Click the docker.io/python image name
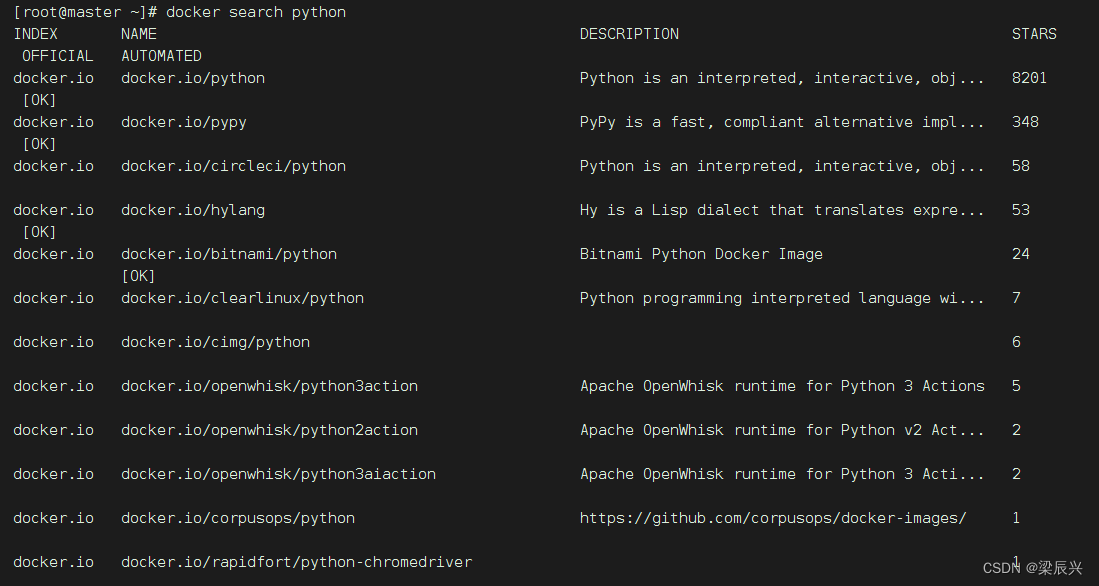Image resolution: width=1099 pixels, height=586 pixels. click(x=193, y=78)
